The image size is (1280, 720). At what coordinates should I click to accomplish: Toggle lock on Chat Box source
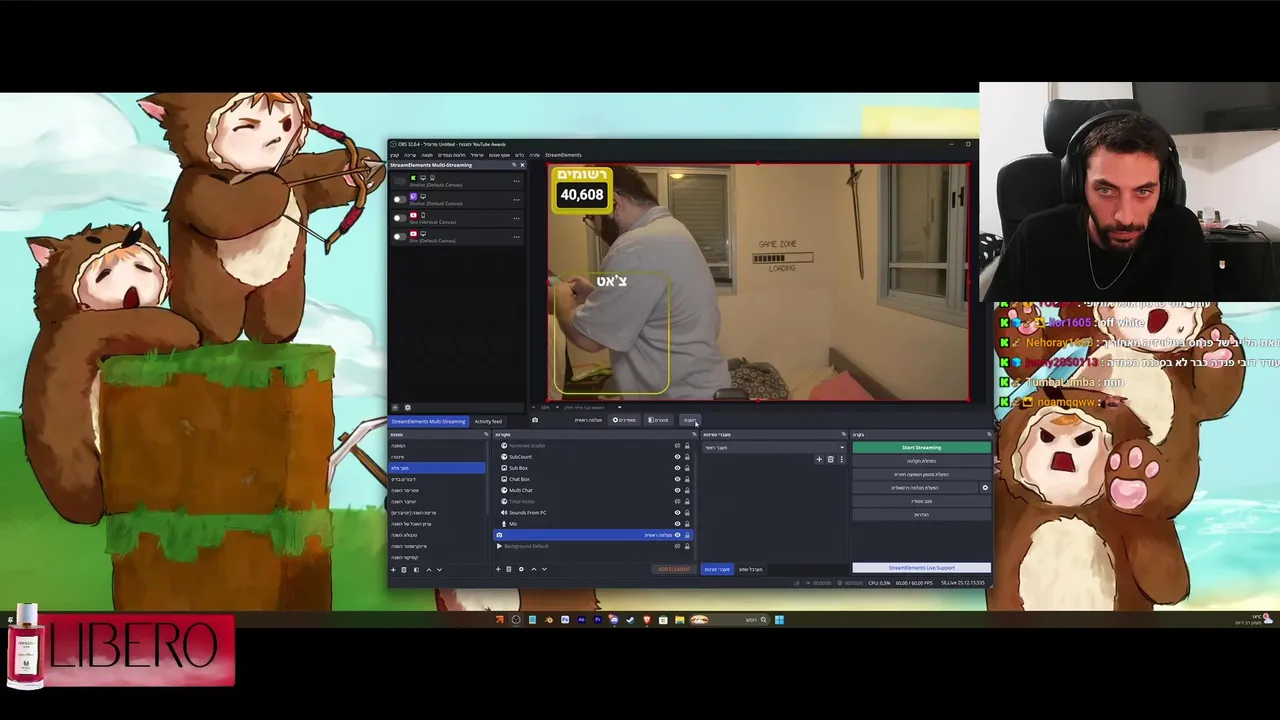687,479
